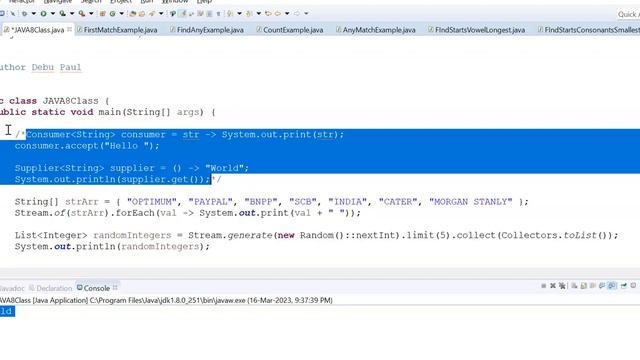Click the Clear Console icon
Screen dimensions: 640x360
point(574,286)
